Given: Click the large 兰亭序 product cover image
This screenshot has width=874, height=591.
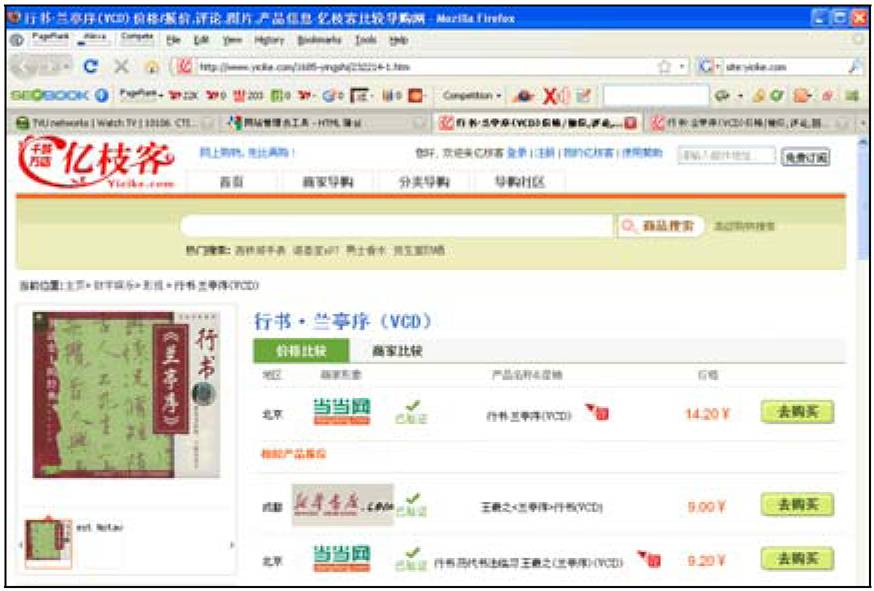Looking at the screenshot, I should pos(127,395).
